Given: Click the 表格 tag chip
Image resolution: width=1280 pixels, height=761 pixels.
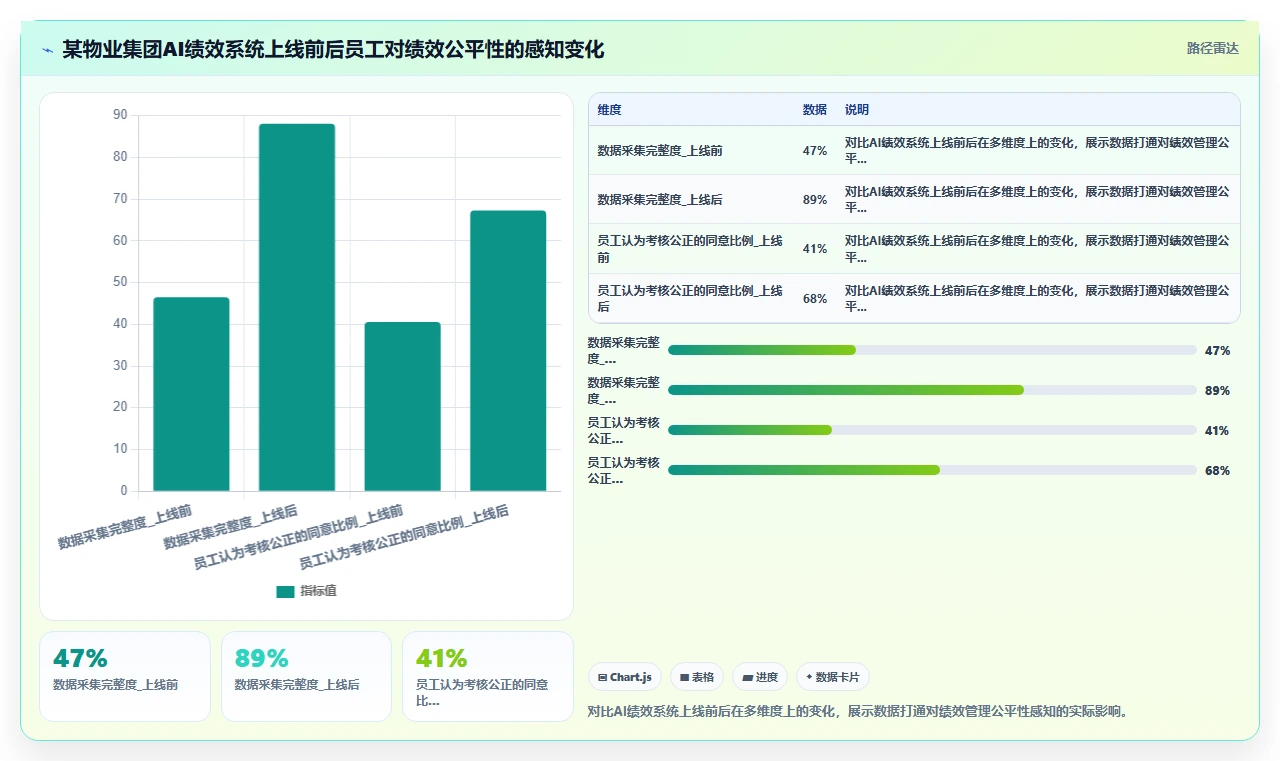Looking at the screenshot, I should tap(697, 677).
